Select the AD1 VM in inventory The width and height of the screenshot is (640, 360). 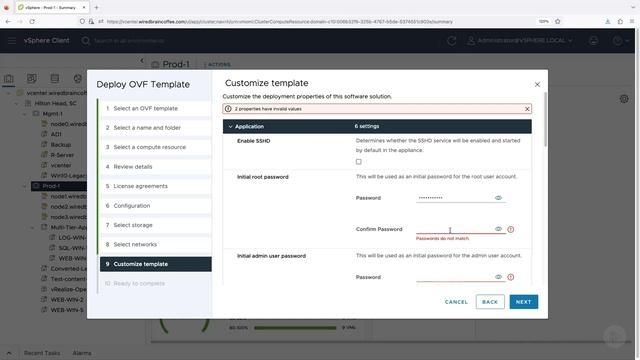pos(56,134)
